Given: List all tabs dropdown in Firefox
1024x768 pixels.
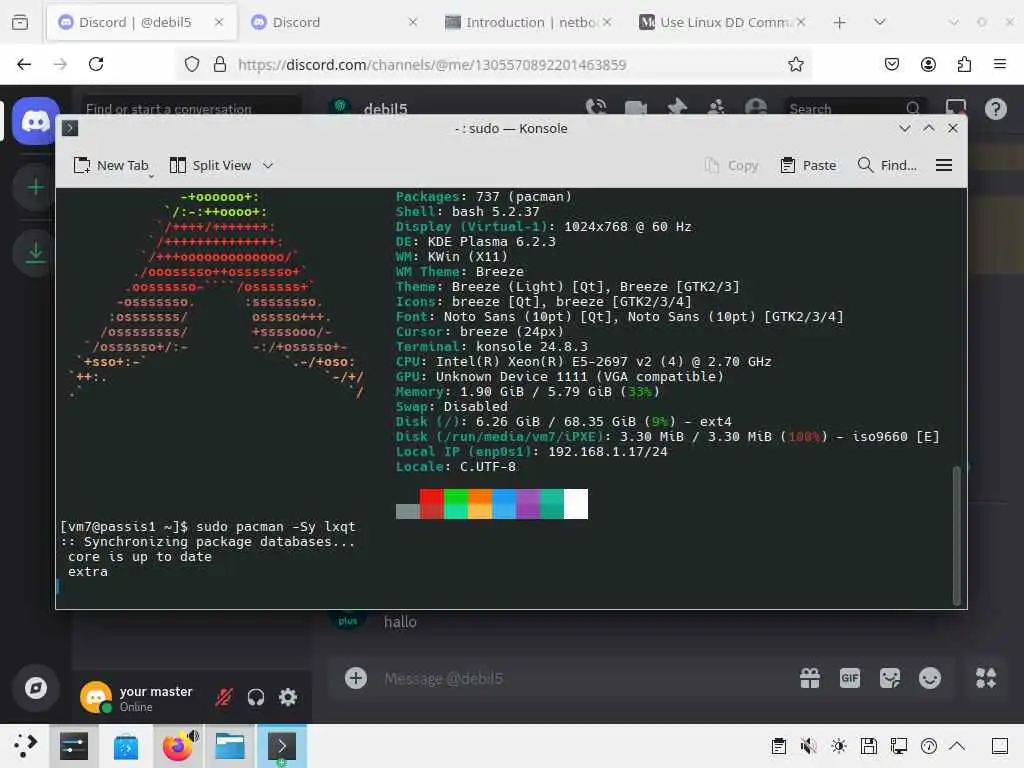Looking at the screenshot, I should pos(880,22).
